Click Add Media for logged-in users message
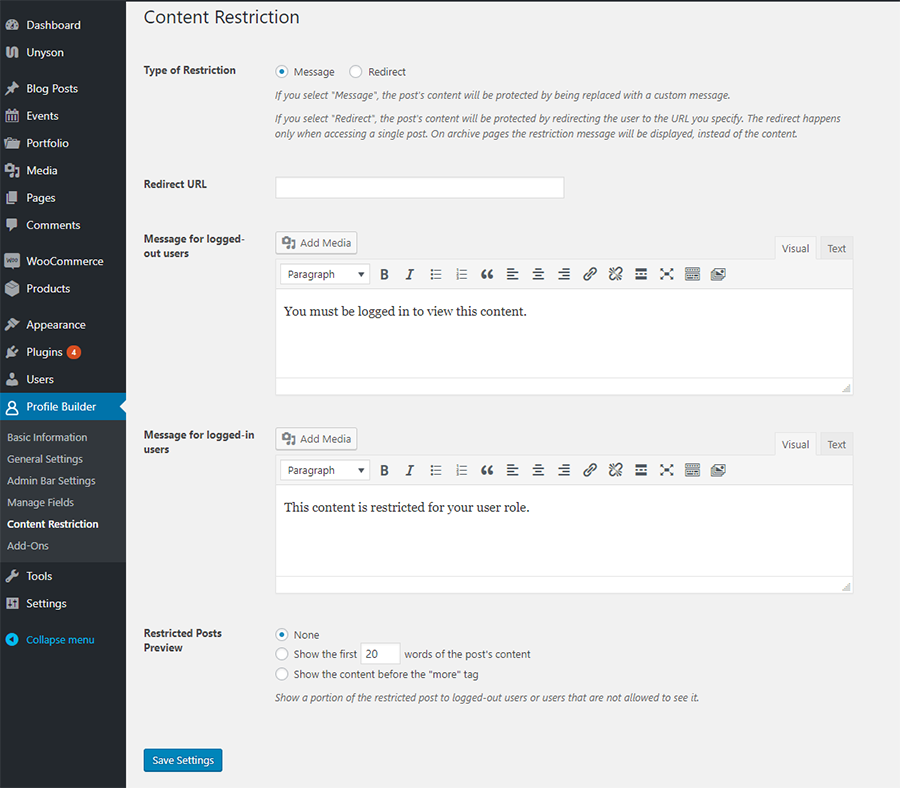This screenshot has width=900, height=788. pos(316,439)
